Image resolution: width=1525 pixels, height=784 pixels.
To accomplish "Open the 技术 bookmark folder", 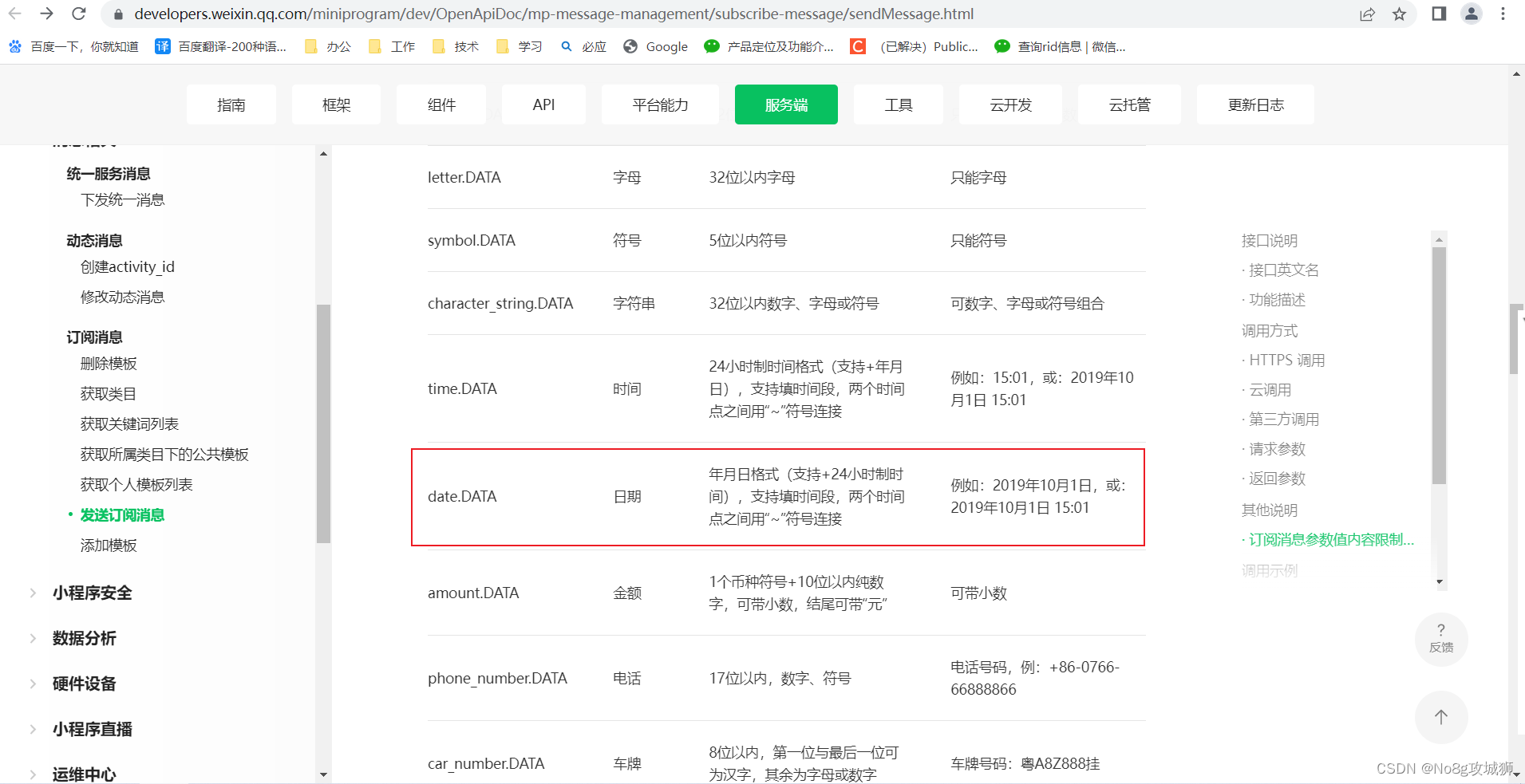I will click(456, 46).
